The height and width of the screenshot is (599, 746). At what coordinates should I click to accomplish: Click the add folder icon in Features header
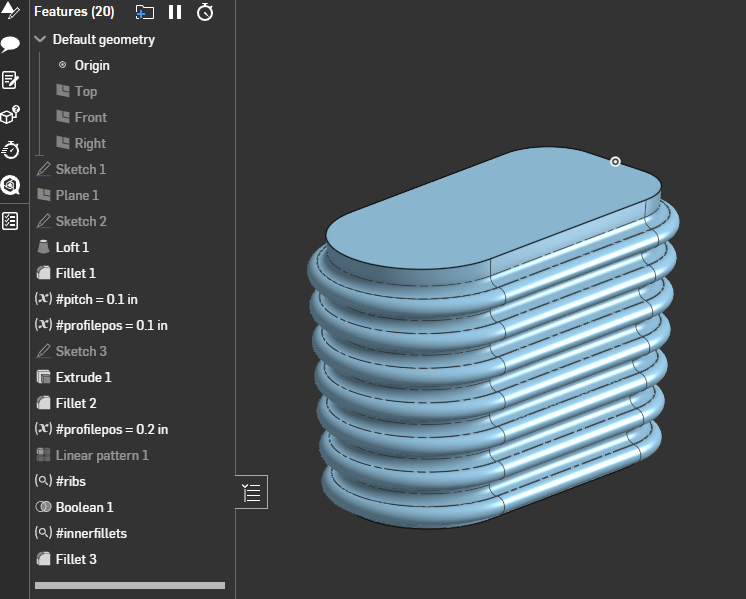[145, 12]
